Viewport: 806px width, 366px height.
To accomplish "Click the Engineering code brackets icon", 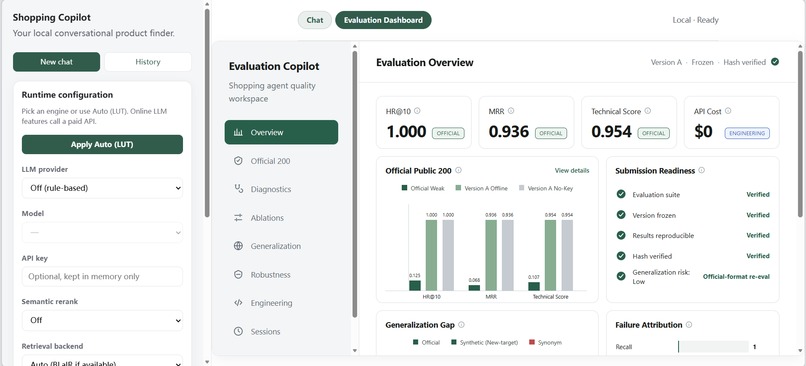I will [238, 303].
